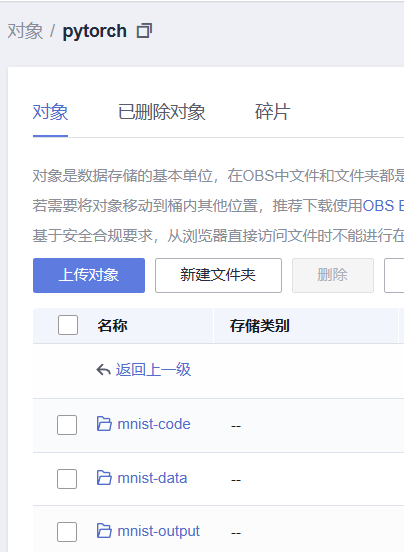Click the 新建文件夹 button
The height and width of the screenshot is (552, 404).
click(x=219, y=275)
